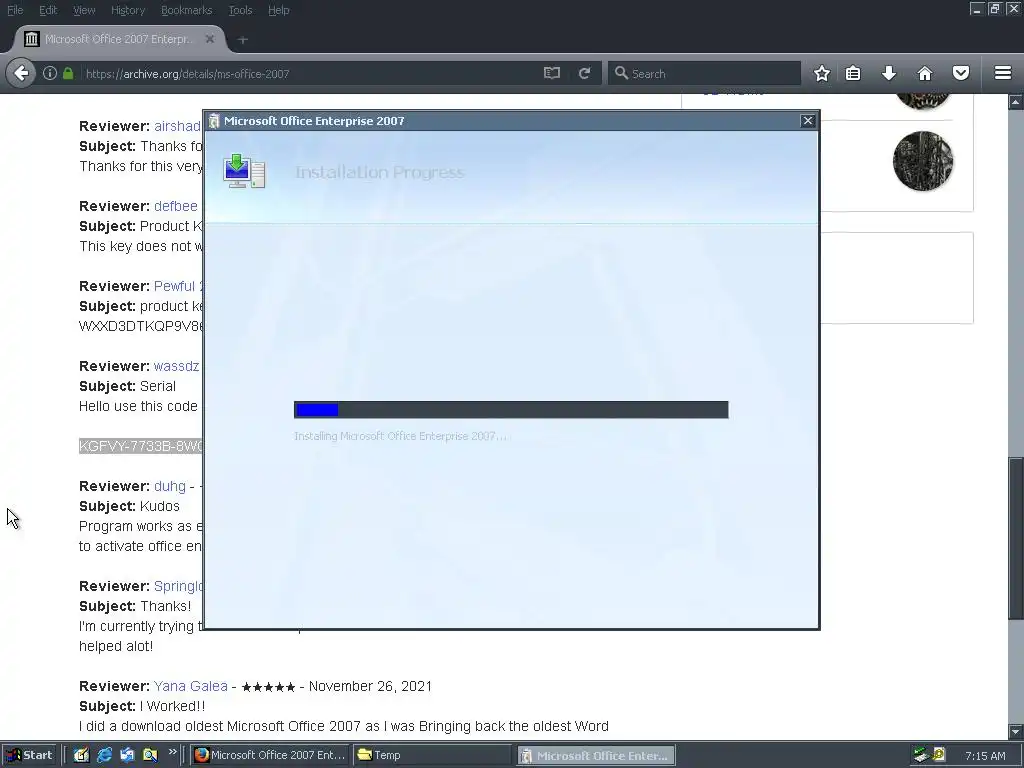The height and width of the screenshot is (768, 1024).
Task: Click the round thumbnail in right sidebar
Action: (923, 161)
